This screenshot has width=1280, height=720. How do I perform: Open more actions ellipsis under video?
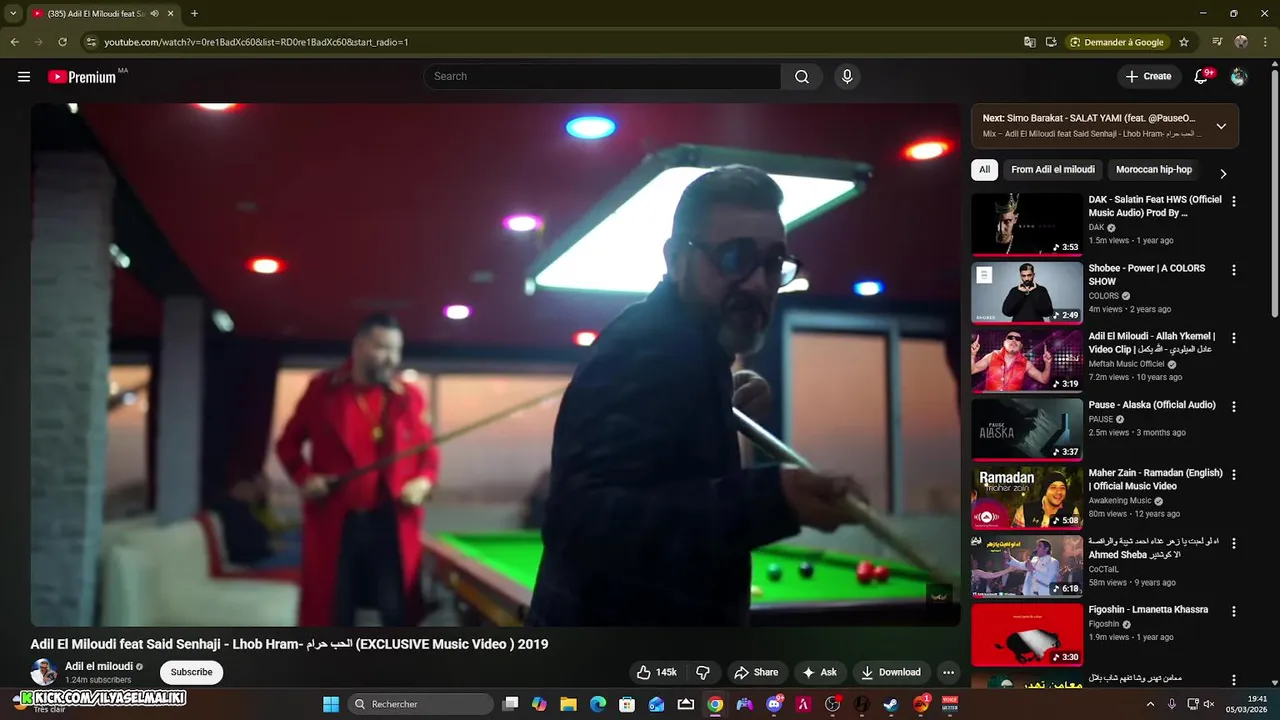coord(948,673)
